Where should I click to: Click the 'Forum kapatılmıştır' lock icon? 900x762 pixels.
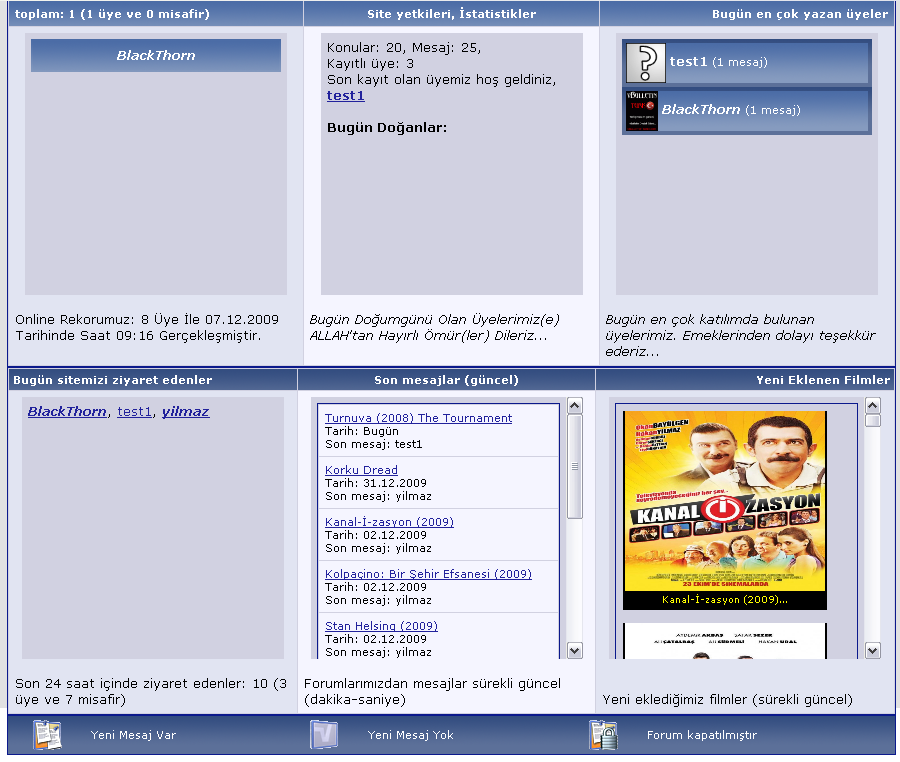pyautogui.click(x=603, y=735)
